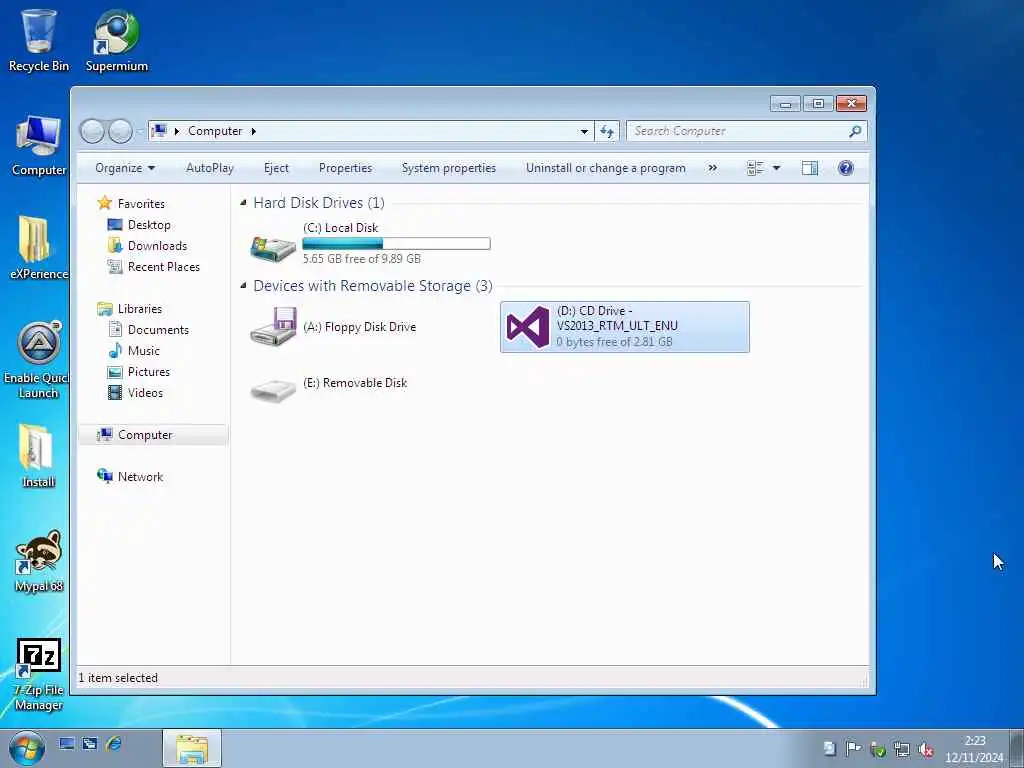Show the preview pane button

tap(810, 168)
